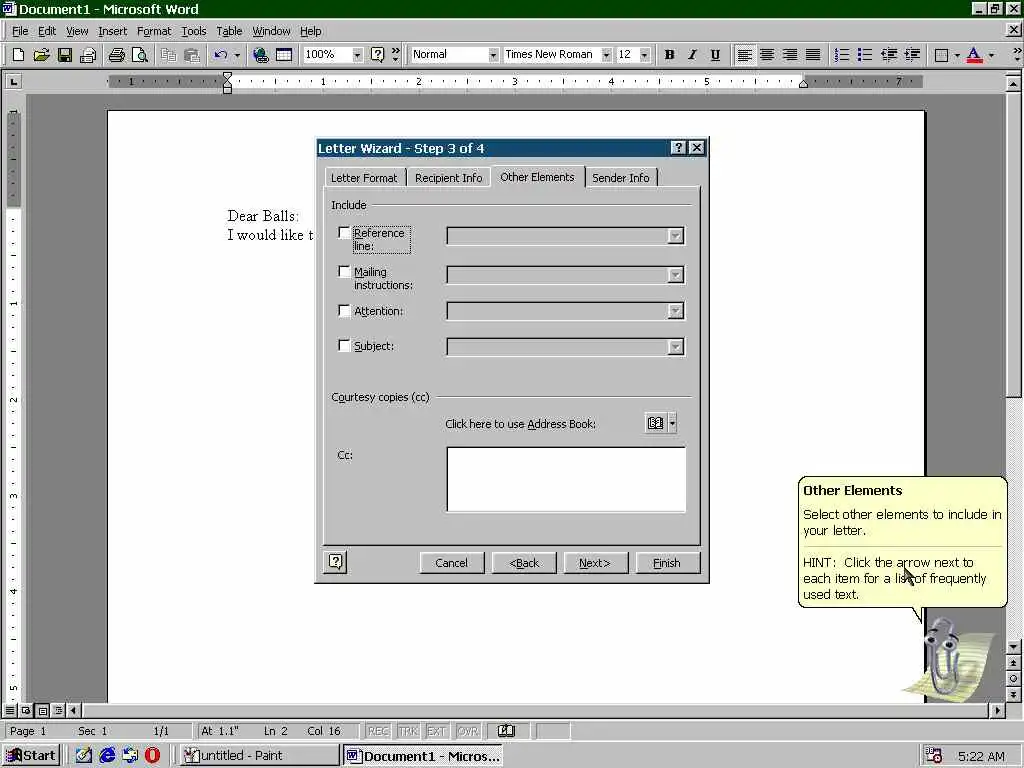Align text right
1024x768 pixels.
point(790,55)
